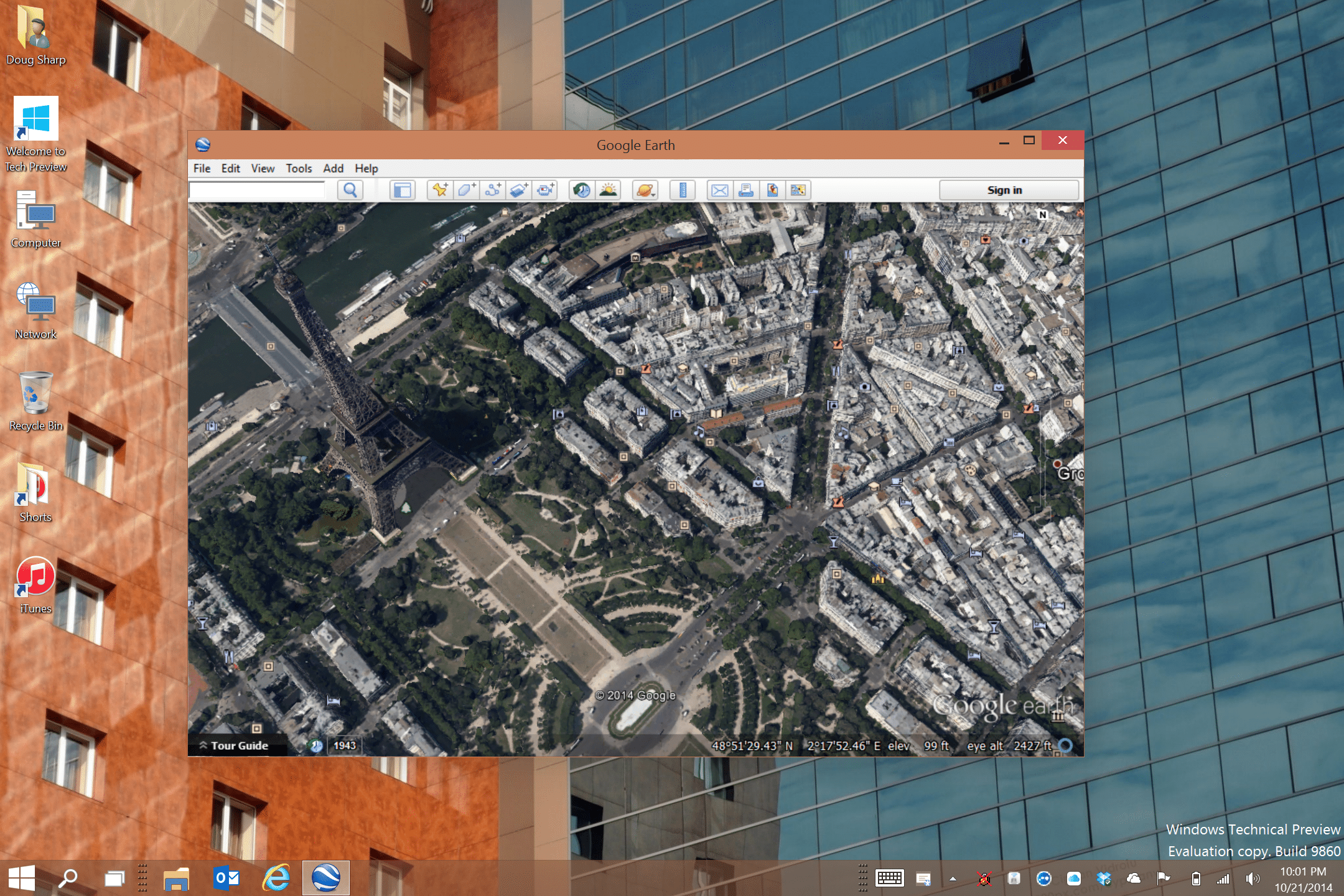Open Outlook from the taskbar
This screenshot has height=896, width=1344.
point(226,878)
